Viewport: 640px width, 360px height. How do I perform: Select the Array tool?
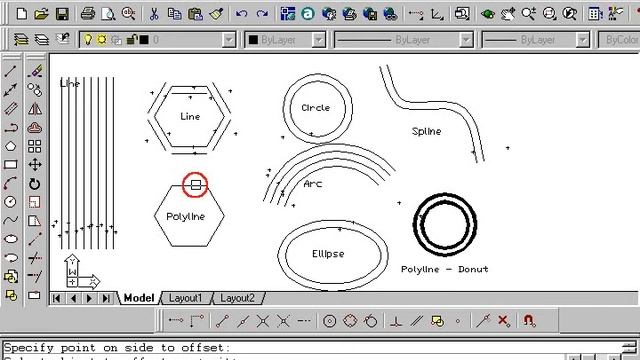tap(35, 146)
